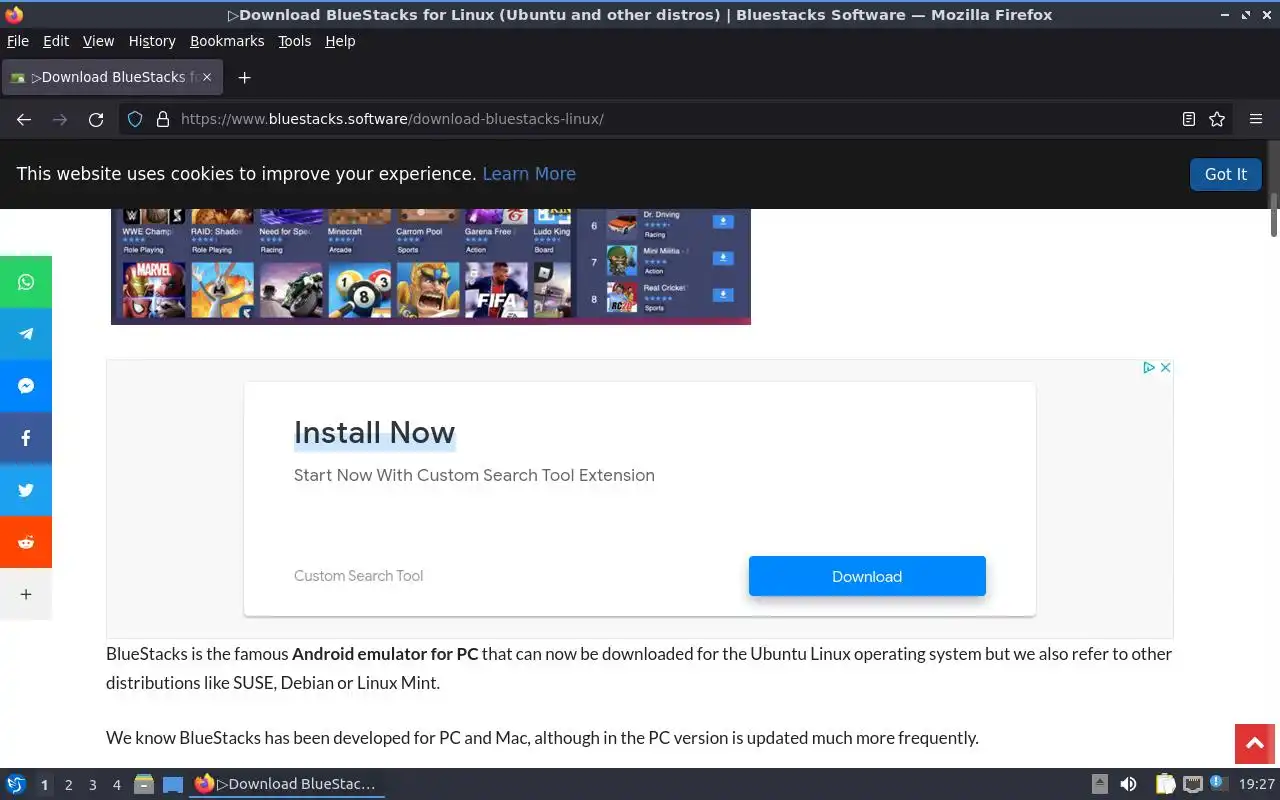
Task: Click the bold Android emulator for PC text
Action: [x=385, y=654]
